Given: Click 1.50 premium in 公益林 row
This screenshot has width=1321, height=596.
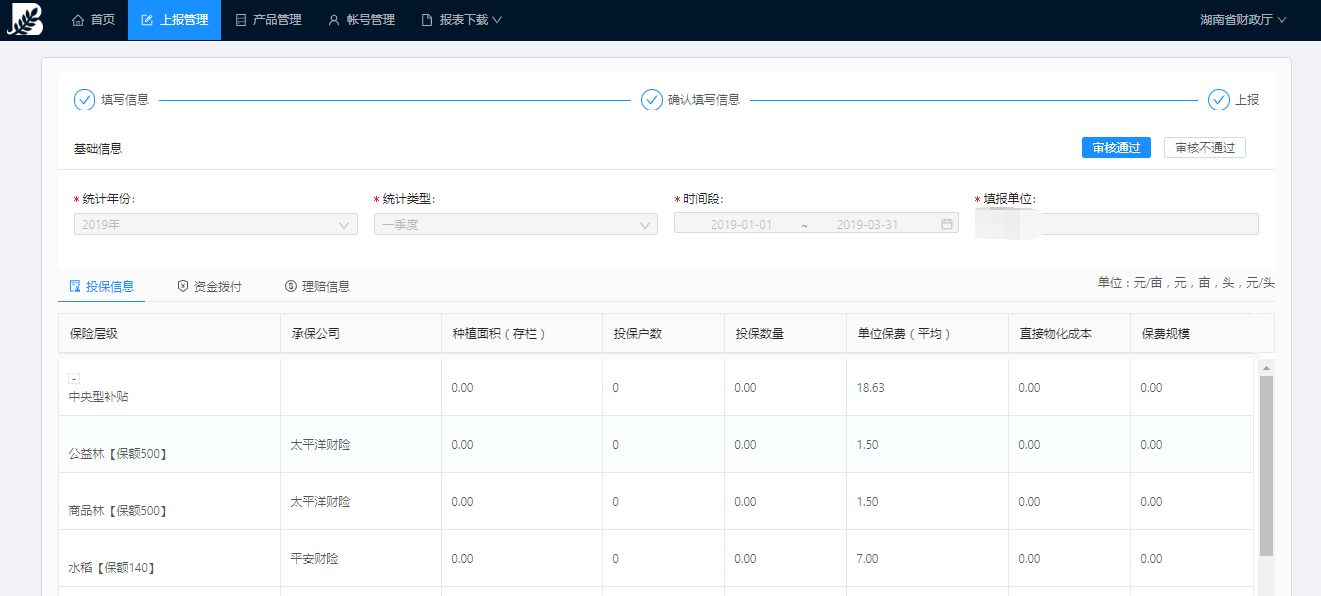Looking at the screenshot, I should tap(867, 444).
